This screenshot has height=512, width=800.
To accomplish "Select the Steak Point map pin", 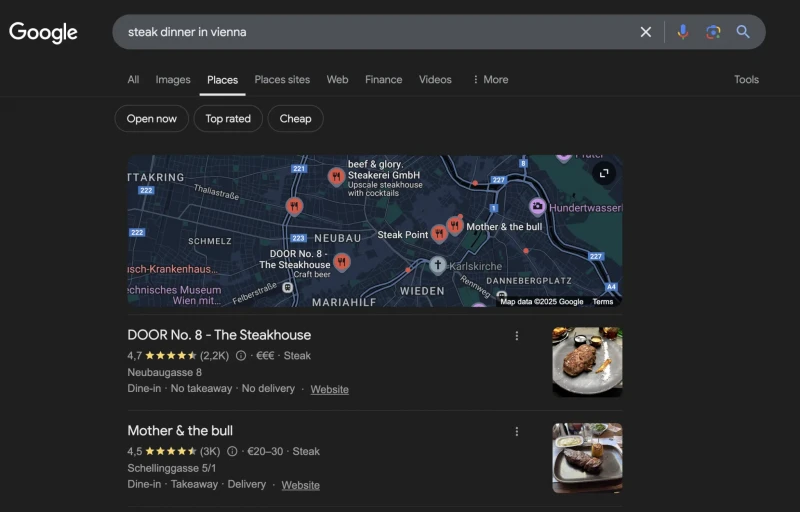I will tap(439, 234).
